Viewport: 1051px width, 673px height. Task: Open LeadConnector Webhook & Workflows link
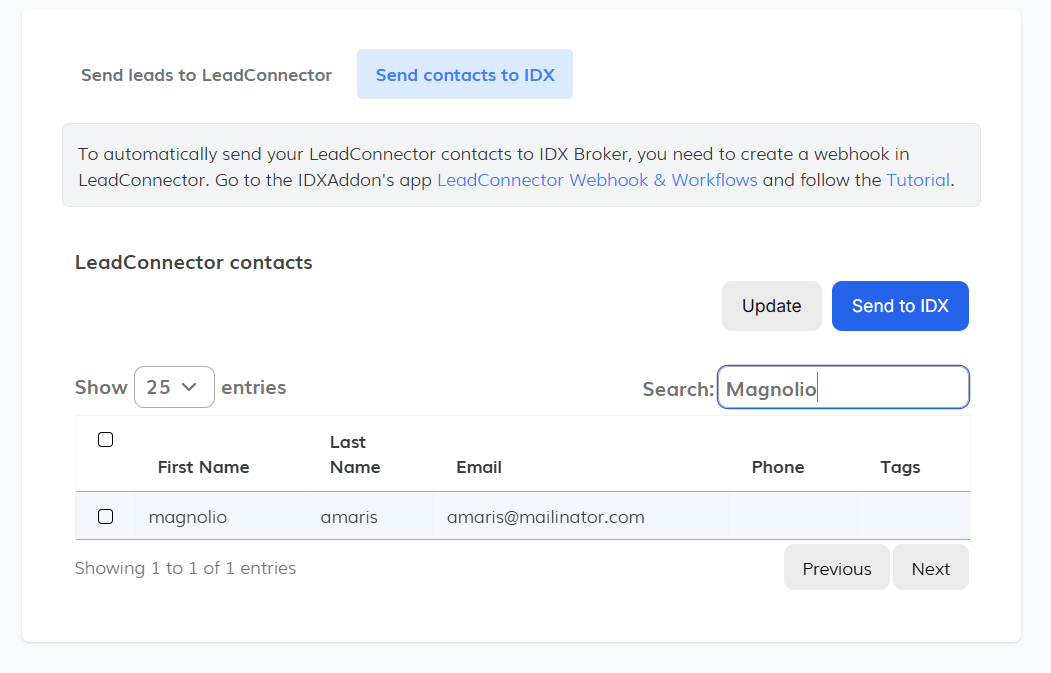pos(597,180)
